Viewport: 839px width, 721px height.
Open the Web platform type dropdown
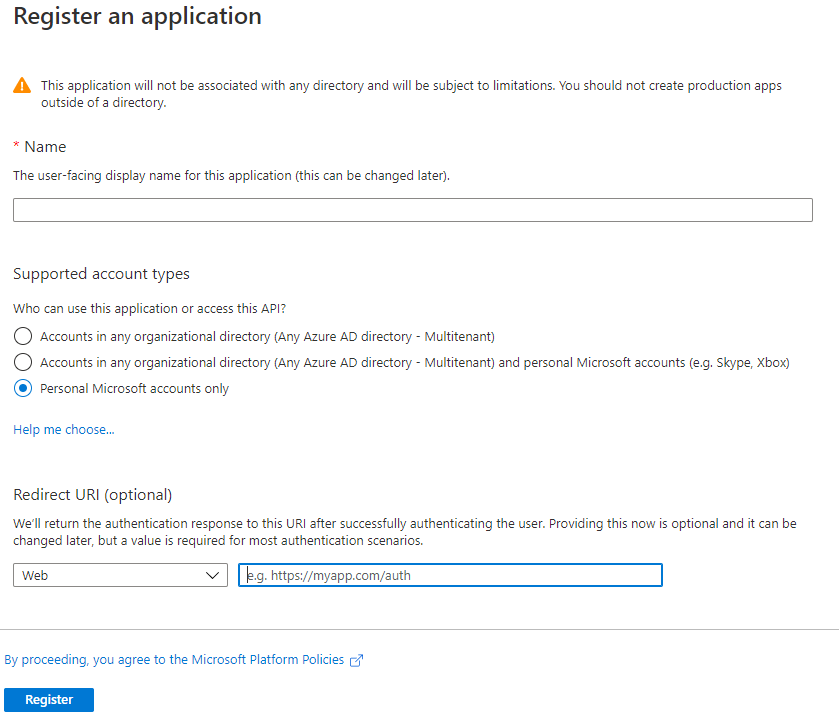click(120, 576)
